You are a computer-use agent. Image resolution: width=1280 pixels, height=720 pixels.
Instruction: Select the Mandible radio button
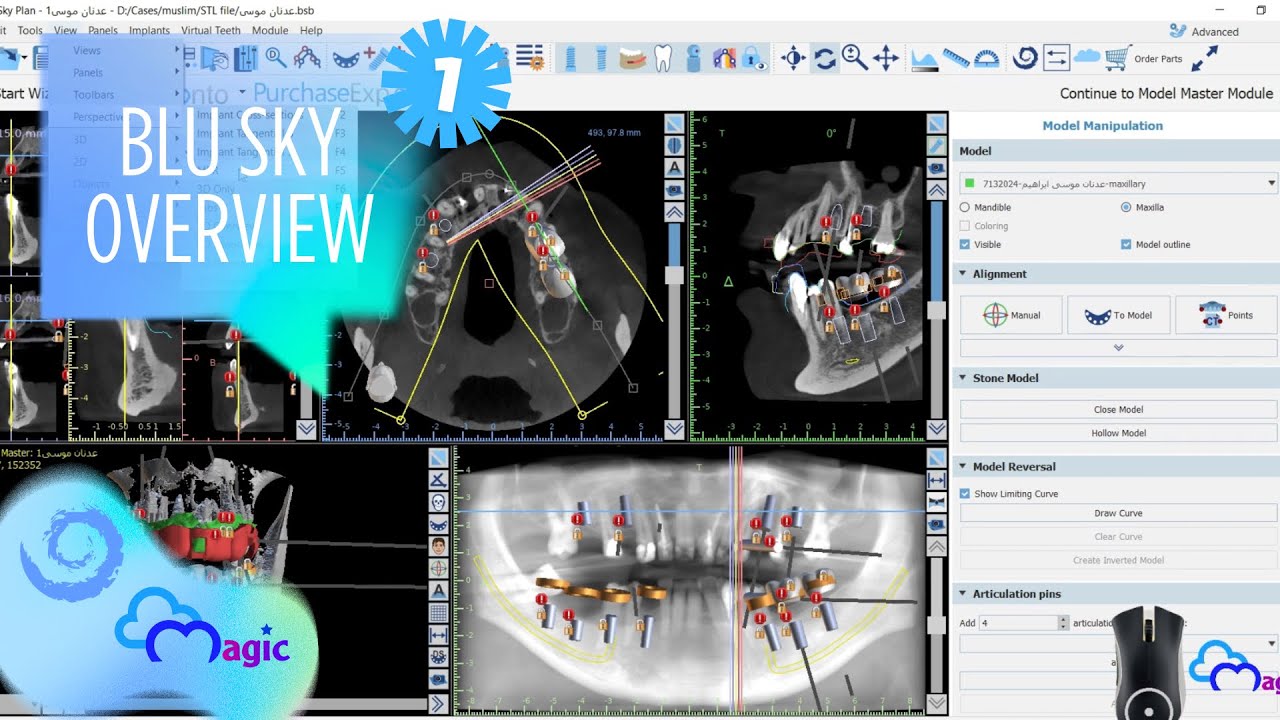pyautogui.click(x=965, y=207)
